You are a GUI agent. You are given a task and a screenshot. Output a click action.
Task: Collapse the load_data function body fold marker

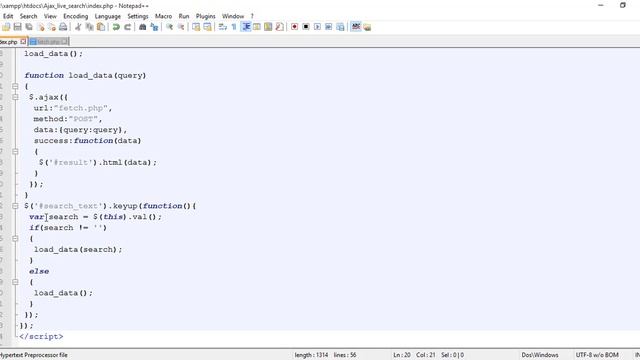tap(15, 86)
